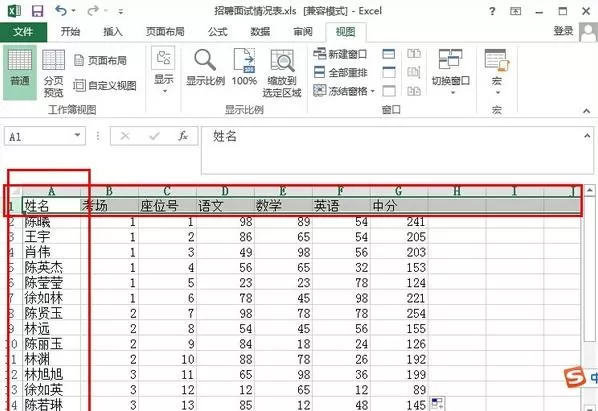Expand the 冻结窗格 freeze panes dropdown
This screenshot has width=598, height=411.
tap(373, 92)
